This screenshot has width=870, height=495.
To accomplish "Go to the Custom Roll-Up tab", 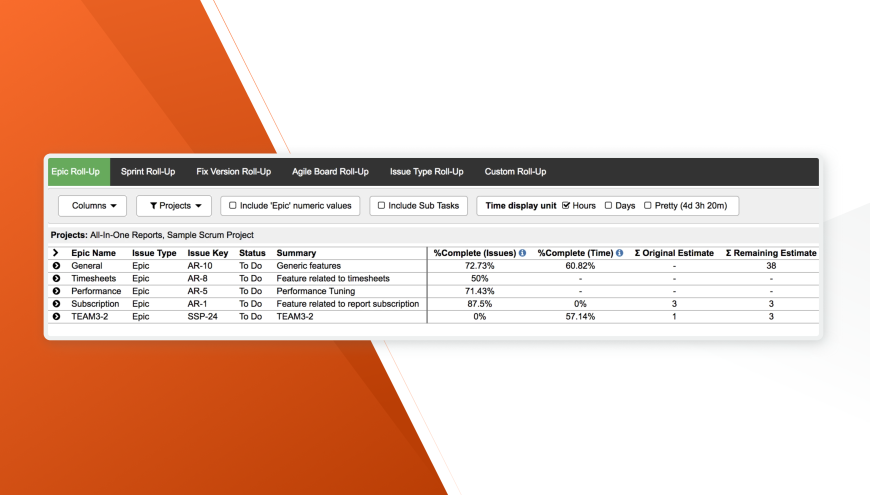I will [515, 172].
